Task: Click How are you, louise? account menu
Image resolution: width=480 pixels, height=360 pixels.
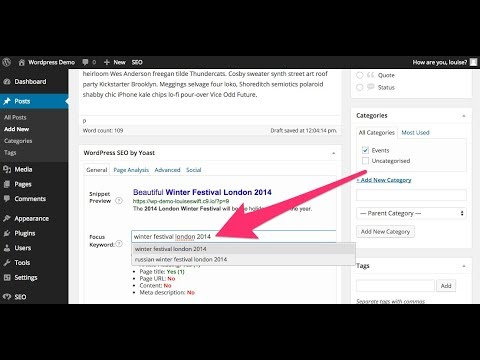Action: pyautogui.click(x=440, y=62)
